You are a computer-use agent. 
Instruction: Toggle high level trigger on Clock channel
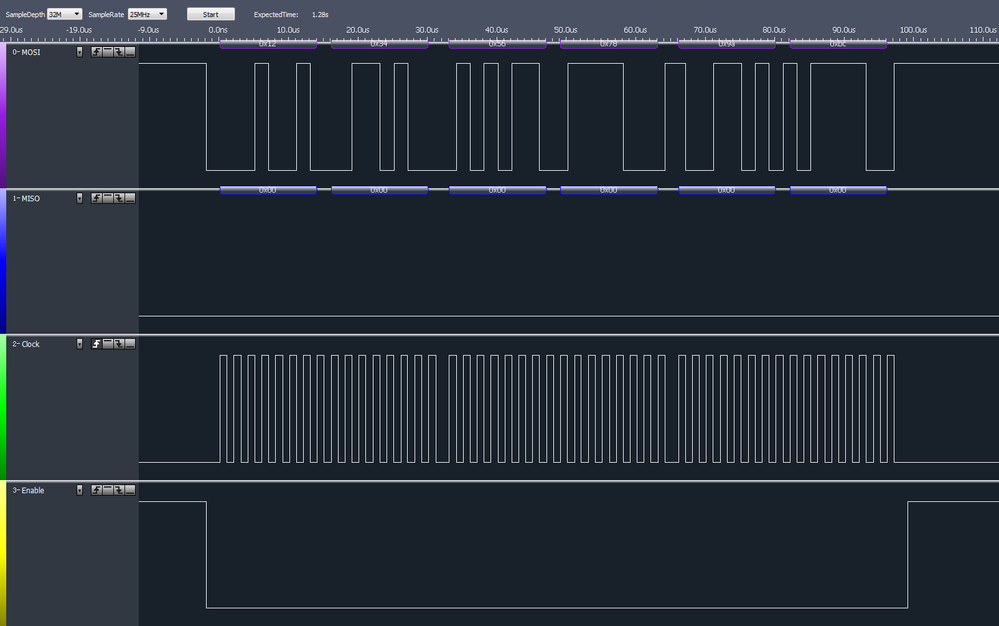click(107, 344)
